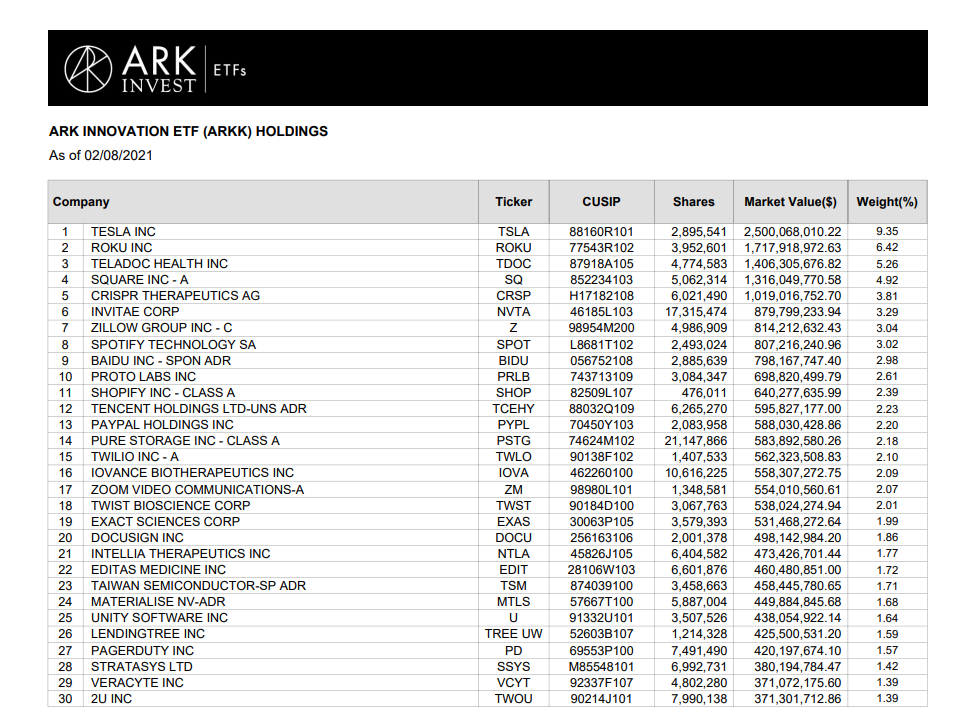Click the TWOU ticker cell
The height and width of the screenshot is (707, 972).
point(513,699)
